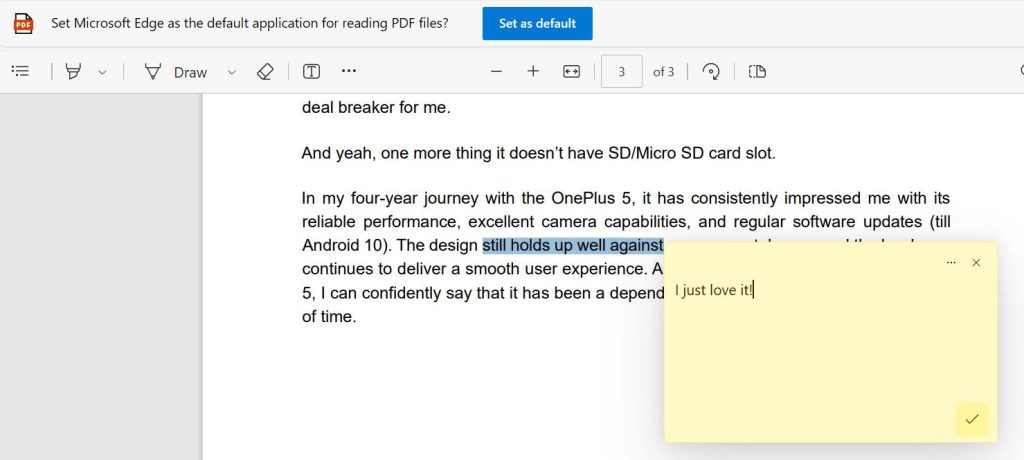This screenshot has height=460, width=1024.
Task: Save the comment with the checkmark button
Action: click(971, 419)
